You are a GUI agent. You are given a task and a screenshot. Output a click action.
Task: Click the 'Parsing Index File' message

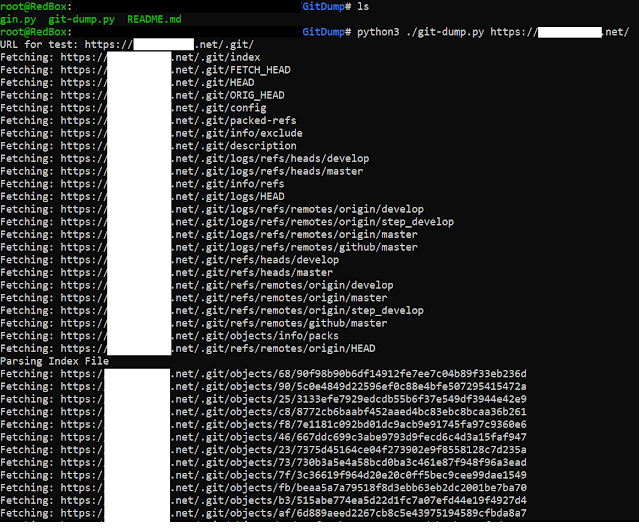(54, 361)
